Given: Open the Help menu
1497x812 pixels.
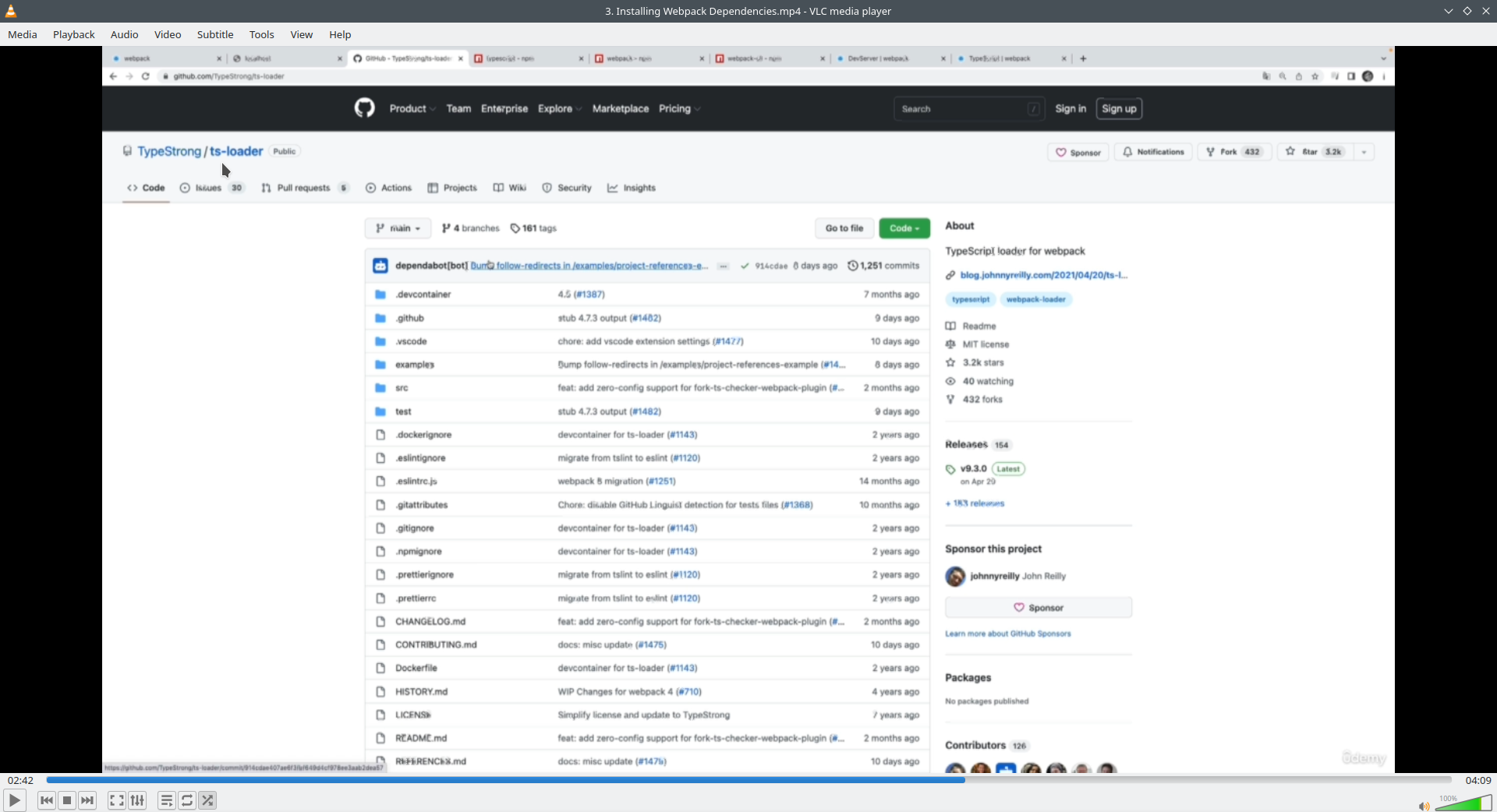Looking at the screenshot, I should (x=340, y=34).
